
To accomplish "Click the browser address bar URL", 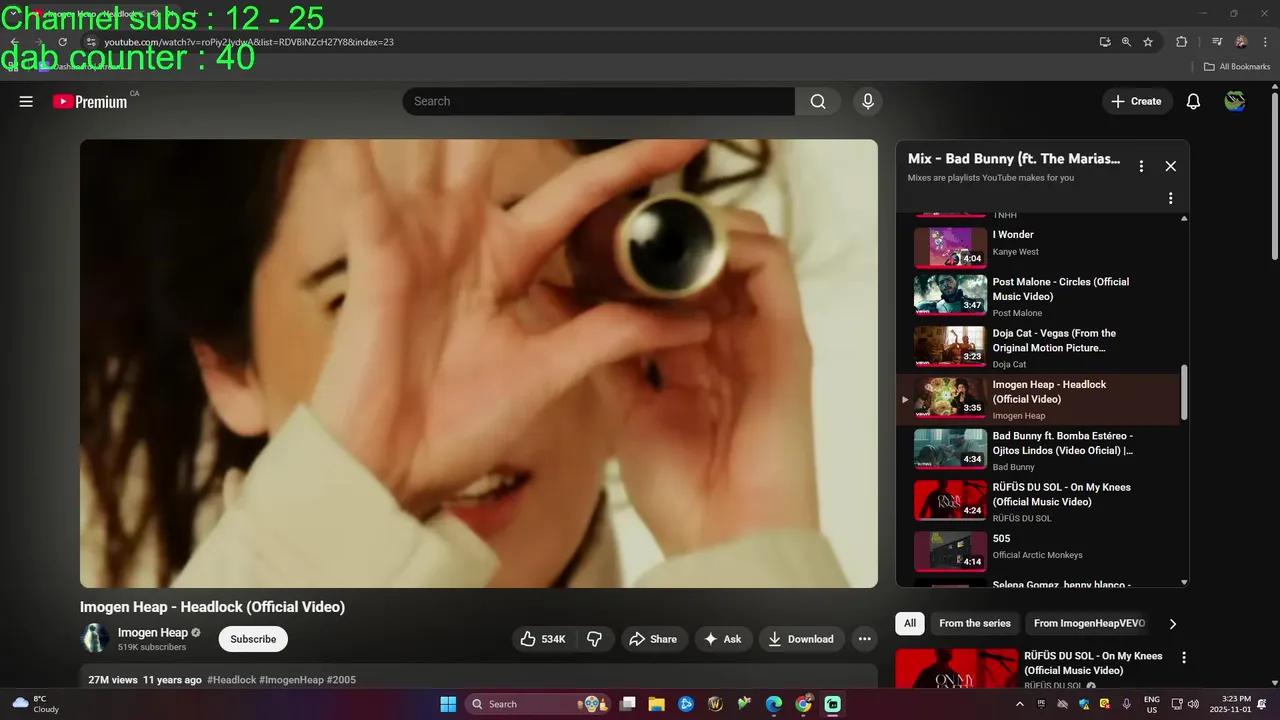I will click(249, 42).
